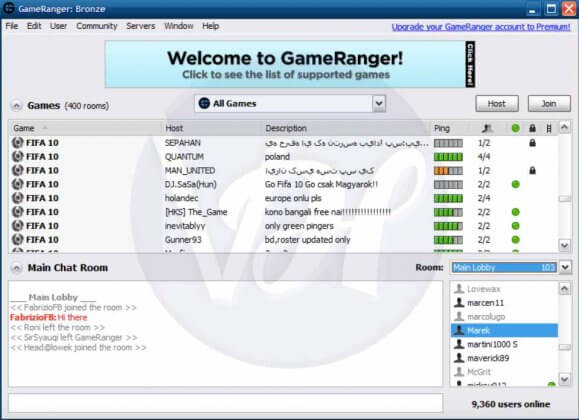Click ping bar in QUANTUM row
Image resolution: width=579 pixels, height=420 pixels.
[x=448, y=157]
